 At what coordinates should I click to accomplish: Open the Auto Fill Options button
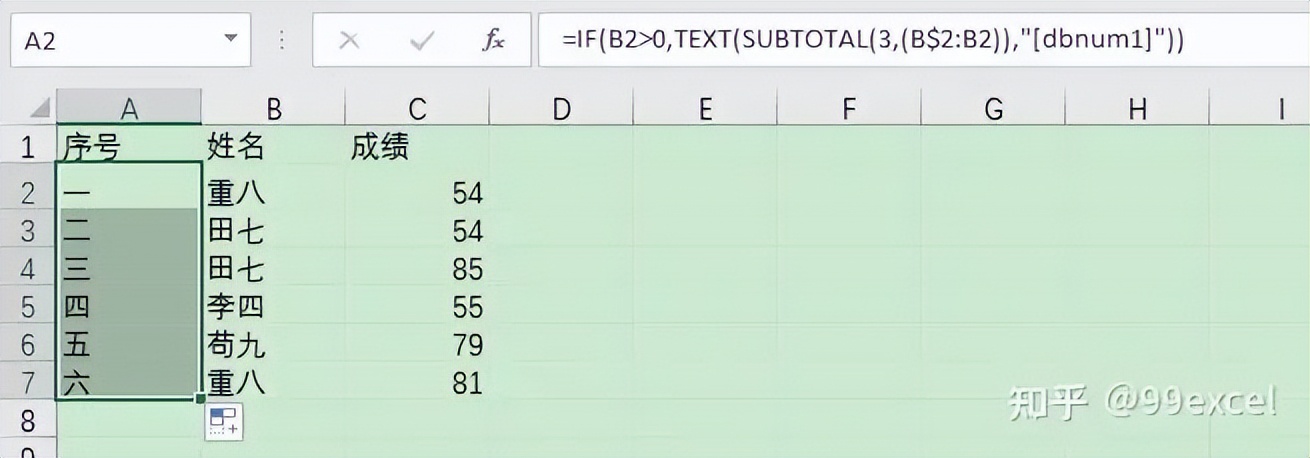224,421
